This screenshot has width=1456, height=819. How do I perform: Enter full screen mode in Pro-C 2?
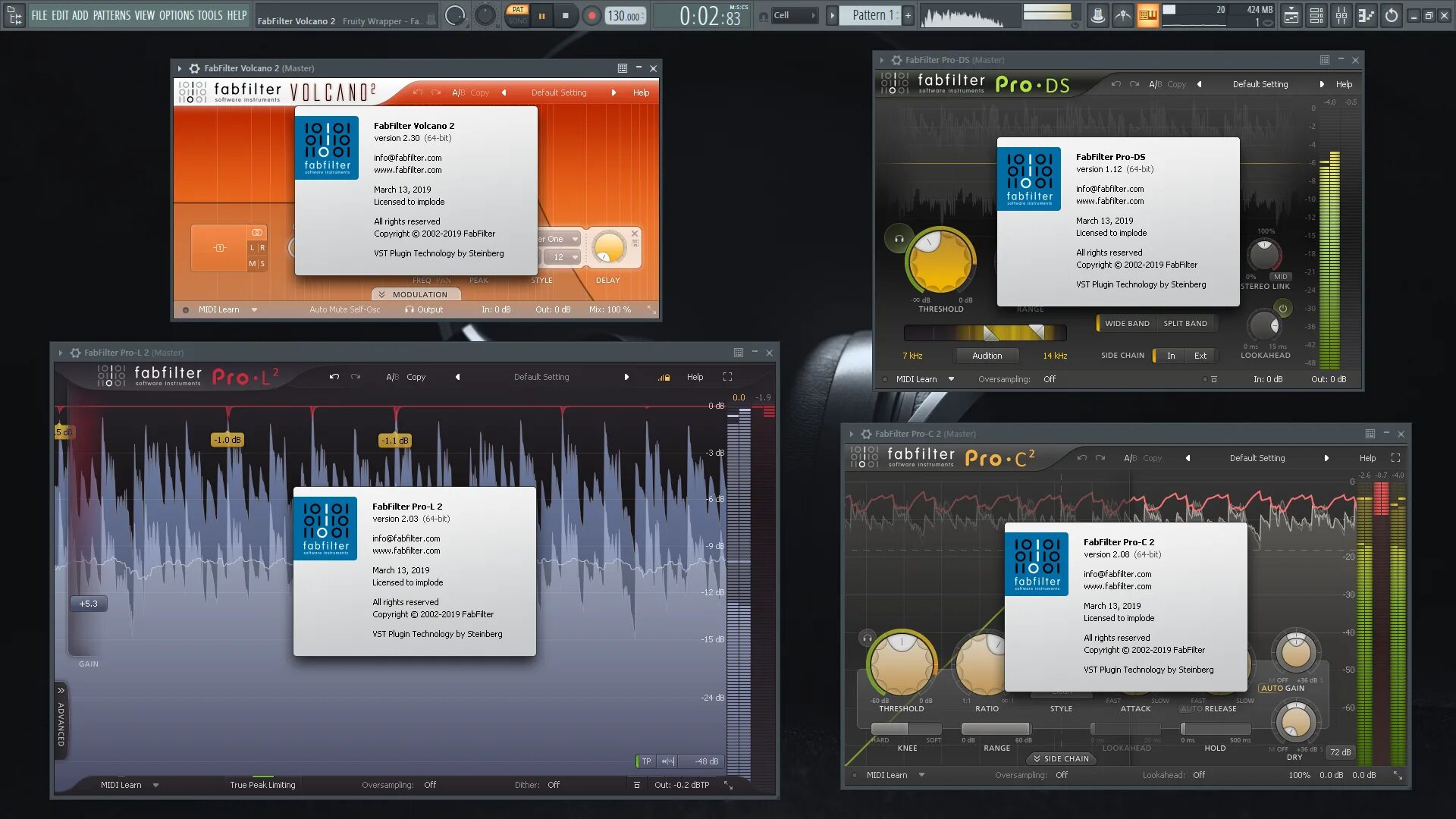tap(1395, 458)
